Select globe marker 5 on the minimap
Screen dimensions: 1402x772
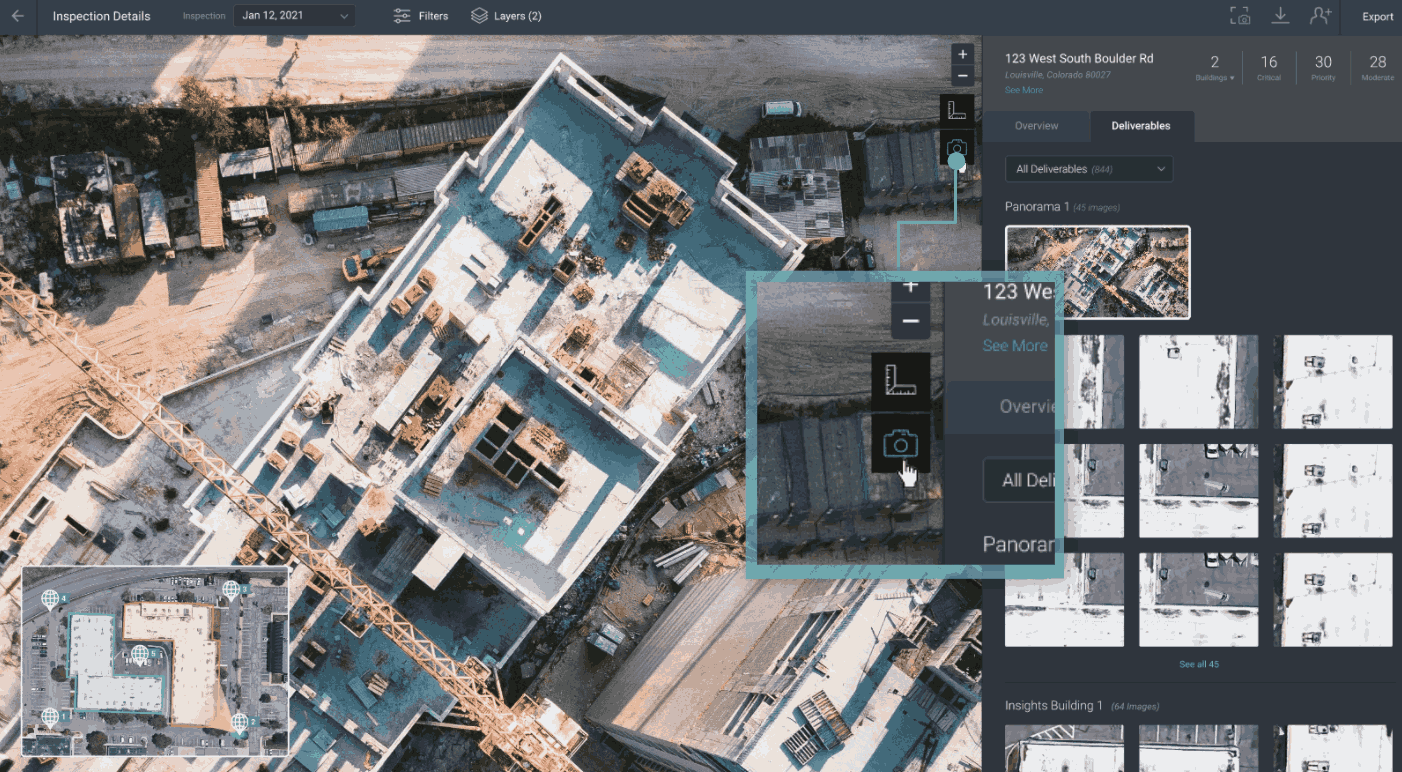coord(140,654)
